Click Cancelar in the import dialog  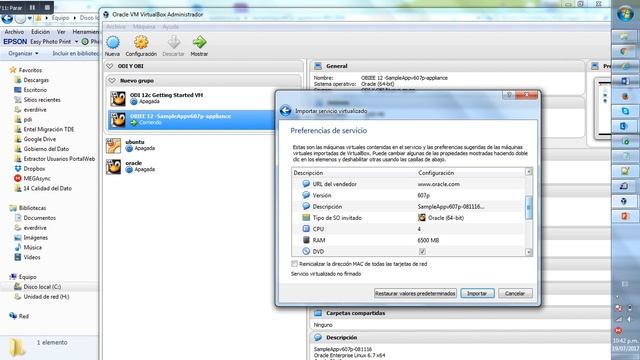515,293
